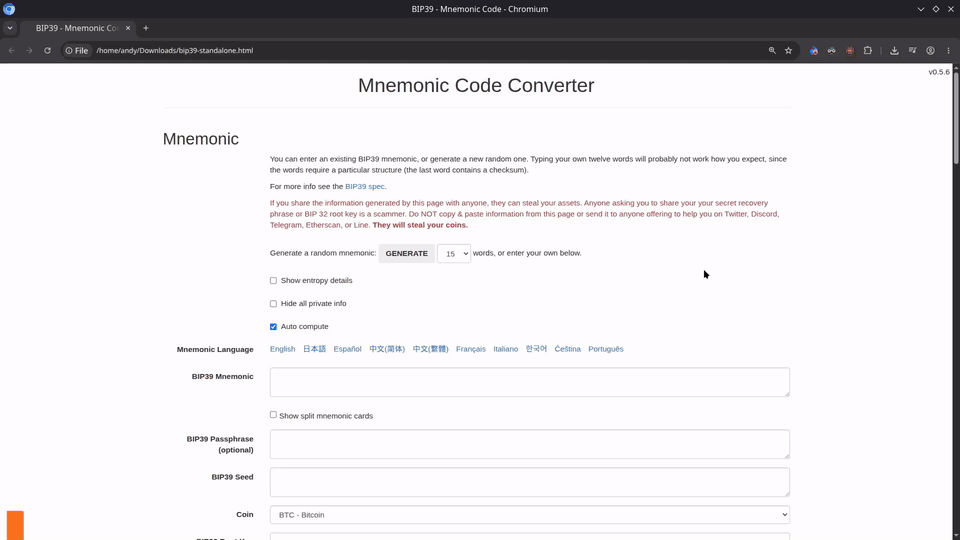Bookmark this page with the star icon

click(x=789, y=50)
